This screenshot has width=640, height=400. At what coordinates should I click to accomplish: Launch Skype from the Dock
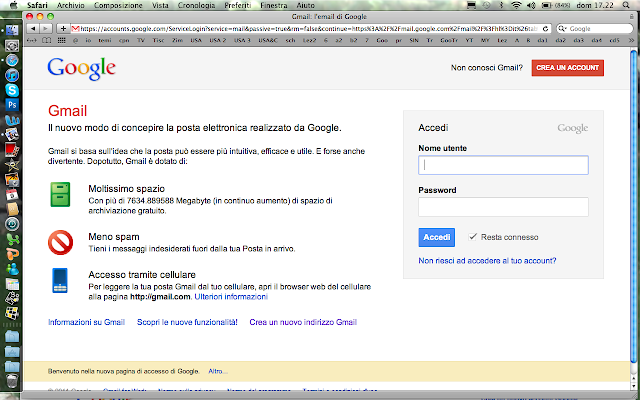pyautogui.click(x=12, y=90)
